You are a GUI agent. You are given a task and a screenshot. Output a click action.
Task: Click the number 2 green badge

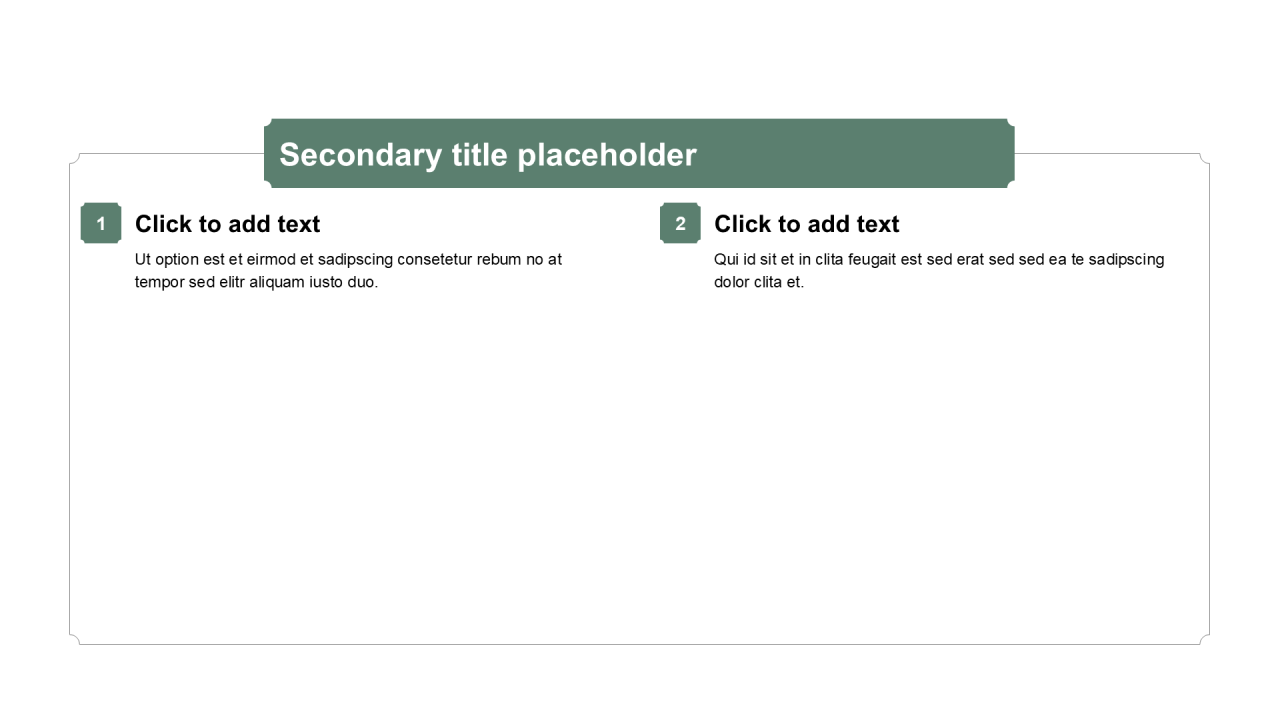click(680, 223)
